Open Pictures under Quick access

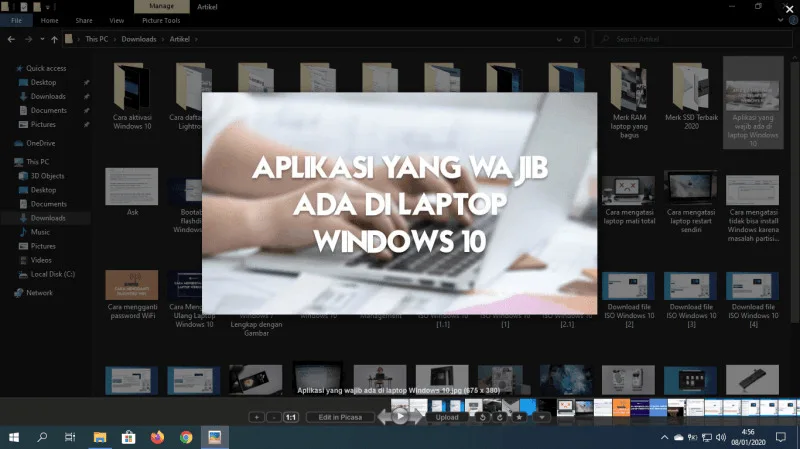pos(43,124)
